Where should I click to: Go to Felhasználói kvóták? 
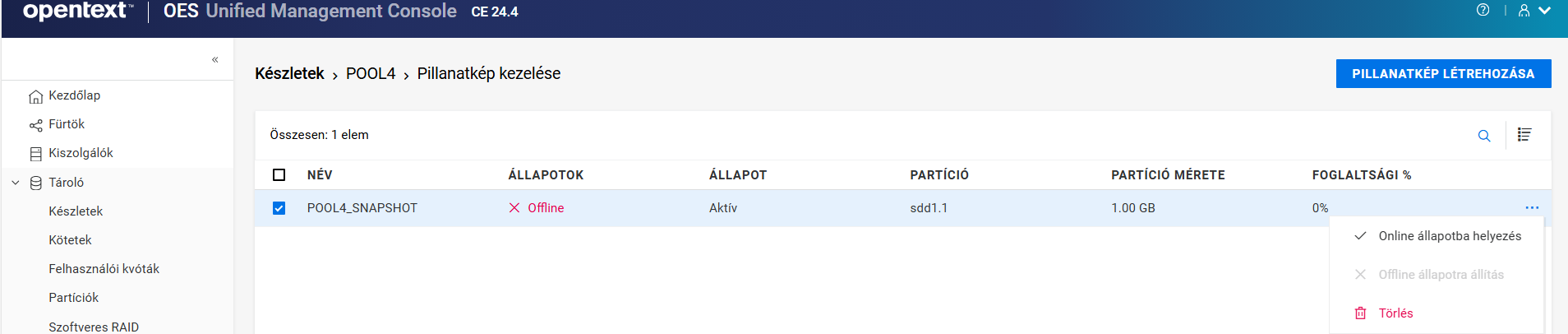(x=104, y=269)
